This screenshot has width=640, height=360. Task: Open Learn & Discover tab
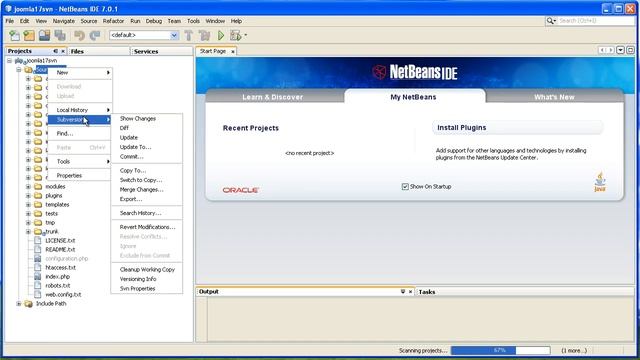272,97
